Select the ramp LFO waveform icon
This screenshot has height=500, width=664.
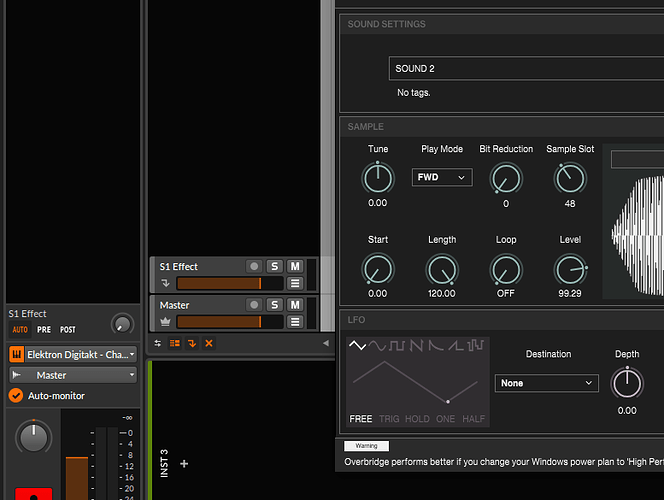tap(456, 345)
